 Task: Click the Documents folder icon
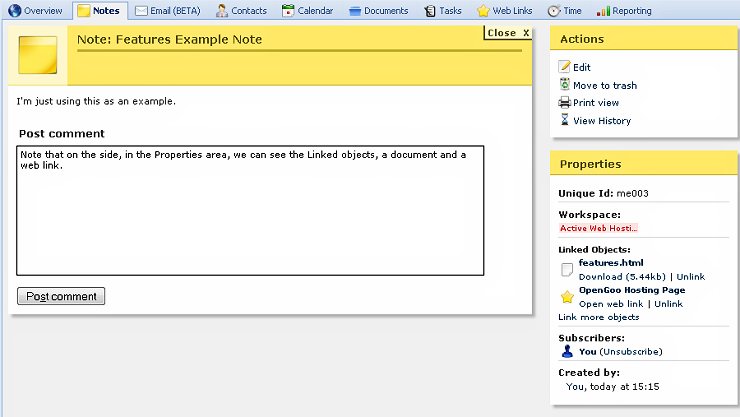[355, 11]
